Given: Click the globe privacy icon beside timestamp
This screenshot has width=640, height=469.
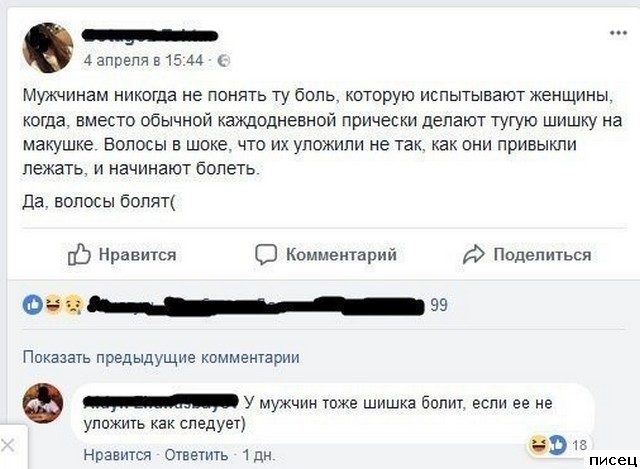Looking at the screenshot, I should 223,60.
